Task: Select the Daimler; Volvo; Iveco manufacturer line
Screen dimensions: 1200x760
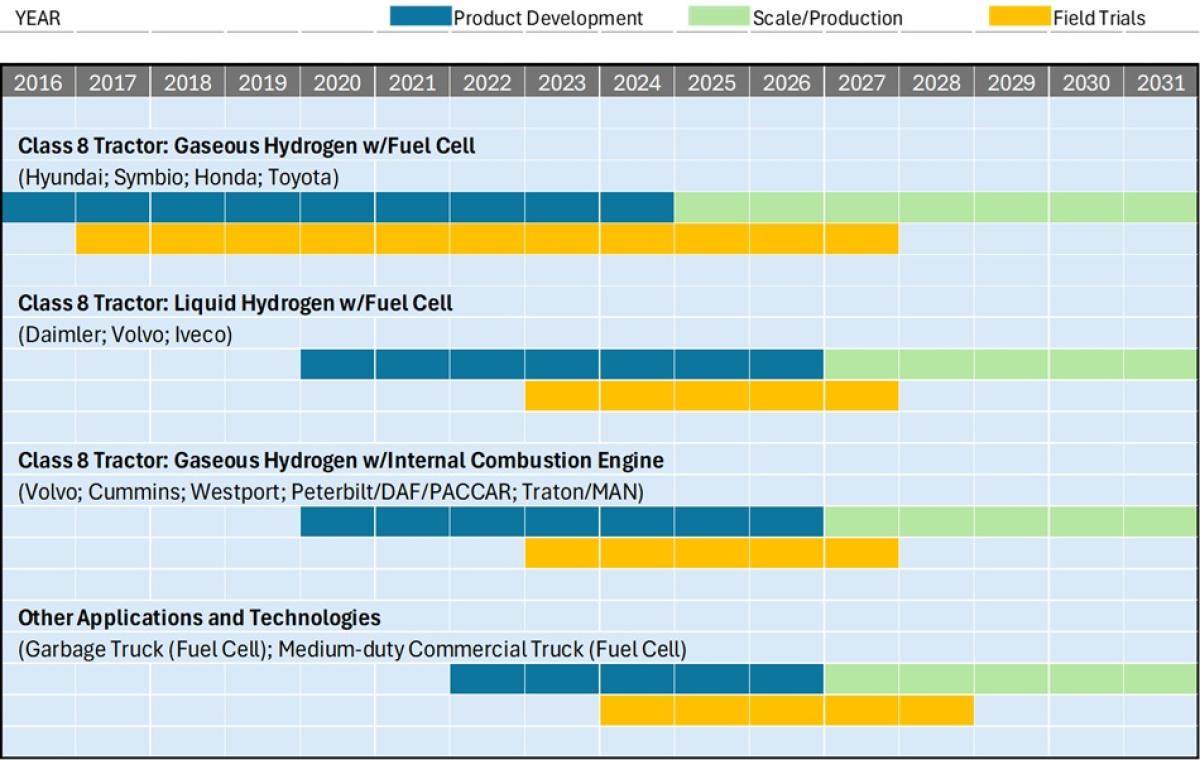Action: [x=125, y=335]
